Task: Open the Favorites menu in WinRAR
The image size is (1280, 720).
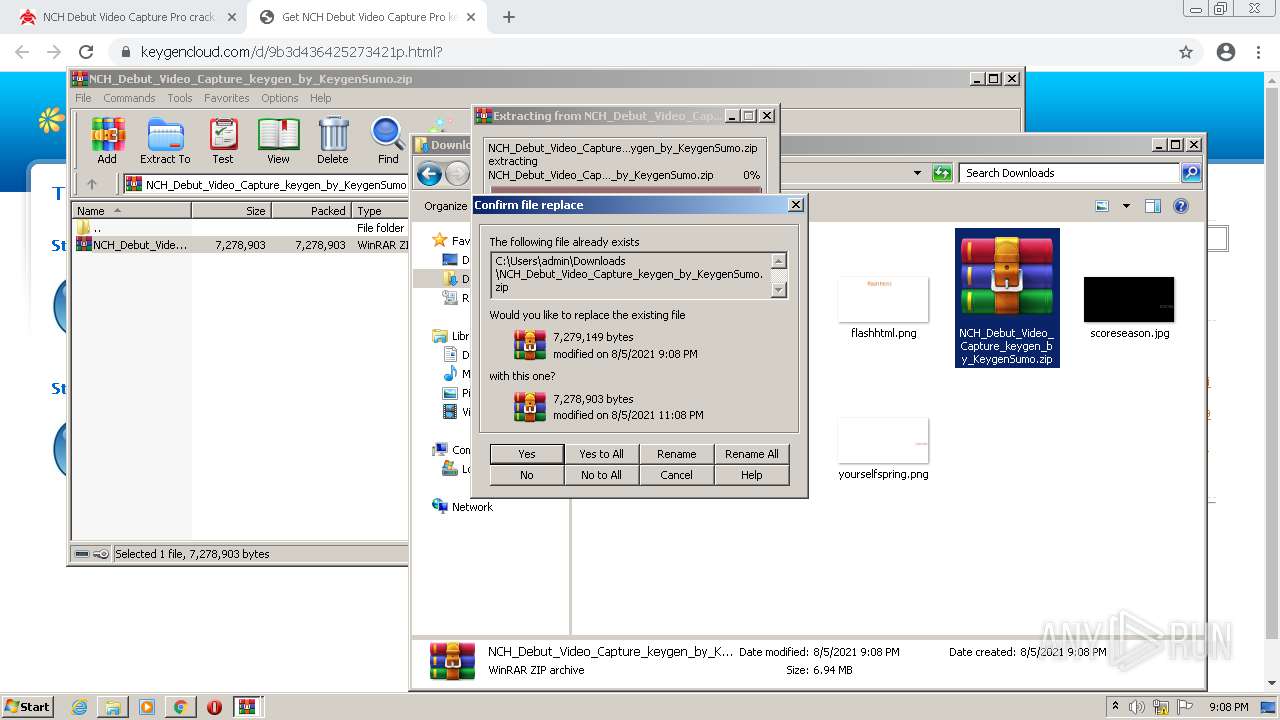Action: click(227, 98)
